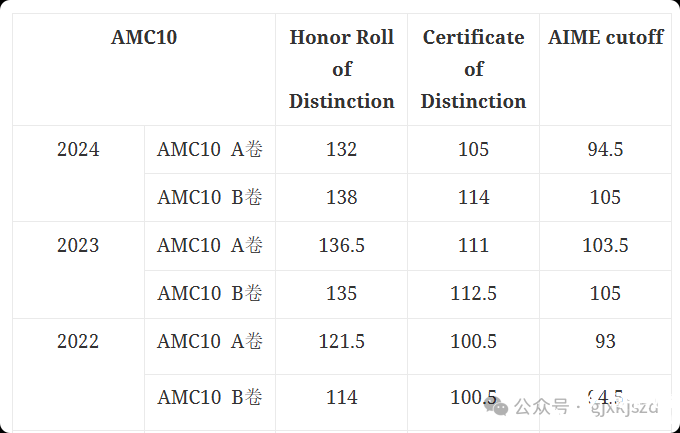Click the 2022 year cell
Screen dimensions: 680x433
[78, 341]
